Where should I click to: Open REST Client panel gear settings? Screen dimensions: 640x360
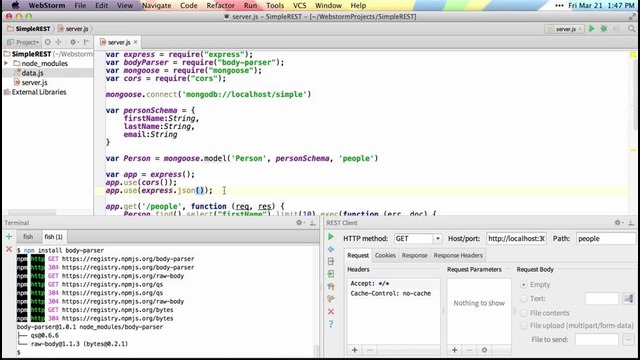tap(619, 222)
